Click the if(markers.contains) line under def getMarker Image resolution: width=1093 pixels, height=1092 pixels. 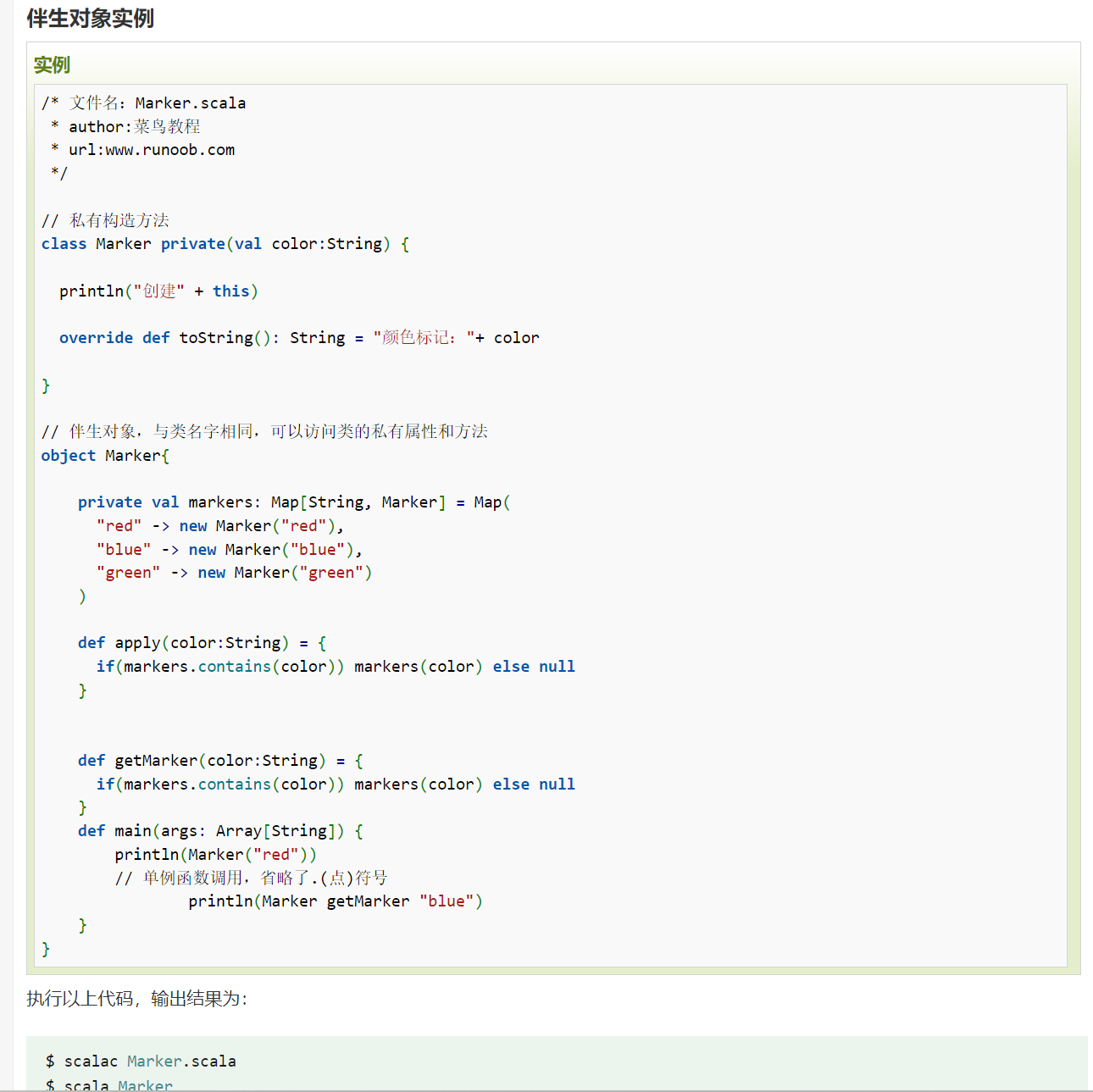[x=336, y=784]
